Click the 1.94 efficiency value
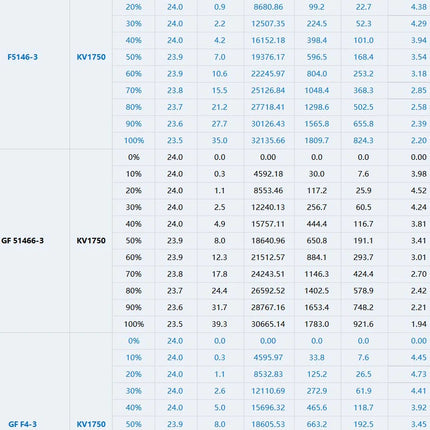This screenshot has width=430, height=430. point(419,324)
